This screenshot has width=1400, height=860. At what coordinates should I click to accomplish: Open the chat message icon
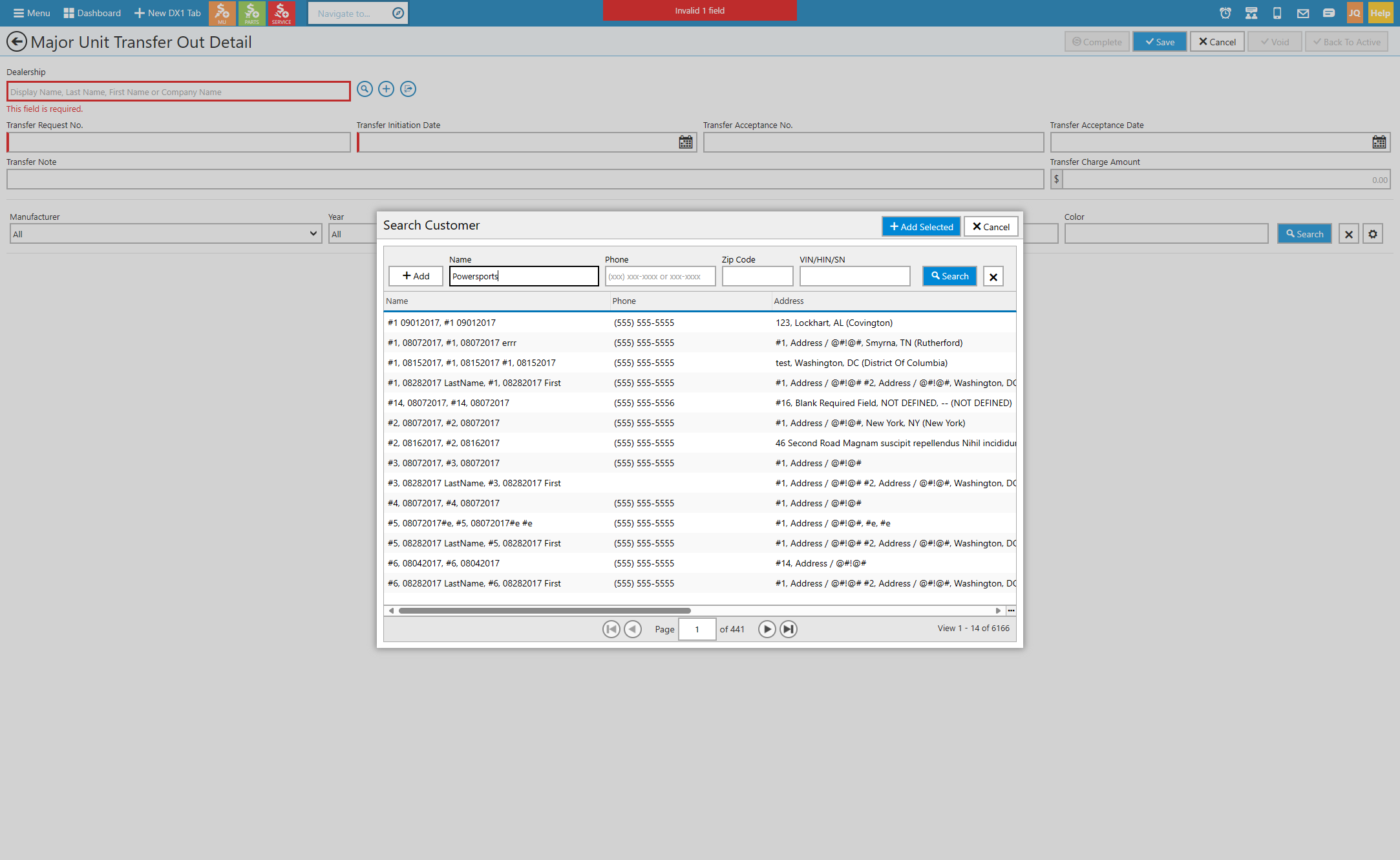1328,13
